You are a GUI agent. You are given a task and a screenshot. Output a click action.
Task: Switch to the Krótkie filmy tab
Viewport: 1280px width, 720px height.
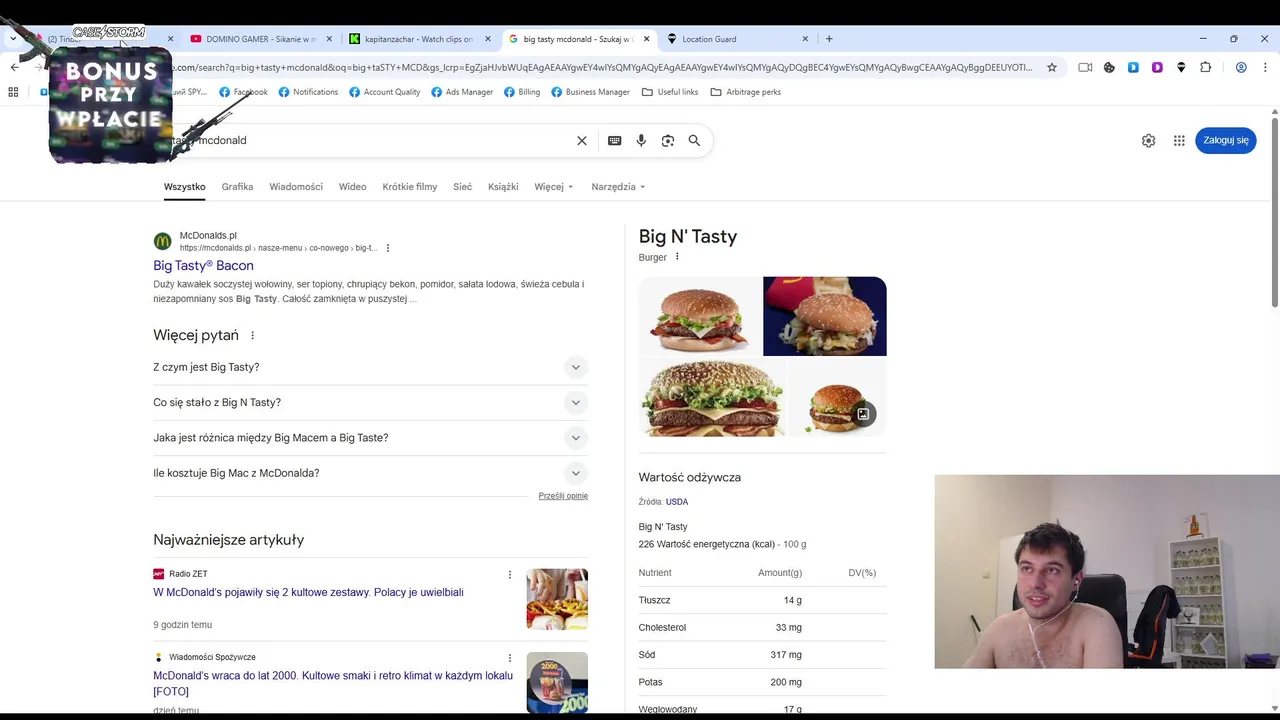pos(410,187)
